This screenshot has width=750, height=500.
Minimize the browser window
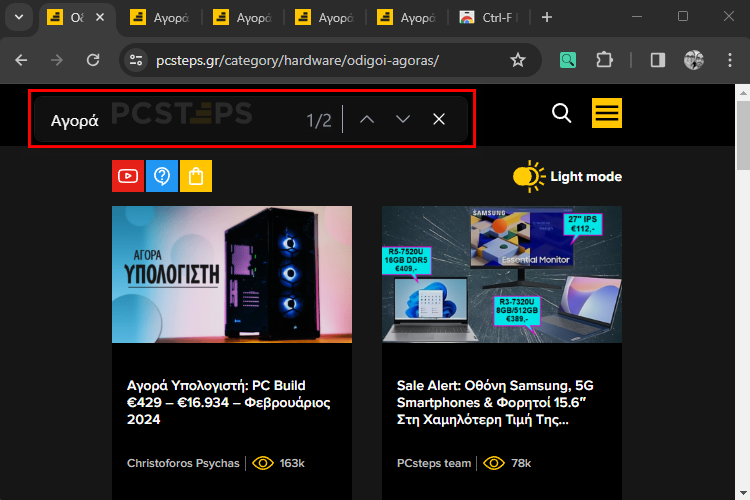tap(637, 17)
